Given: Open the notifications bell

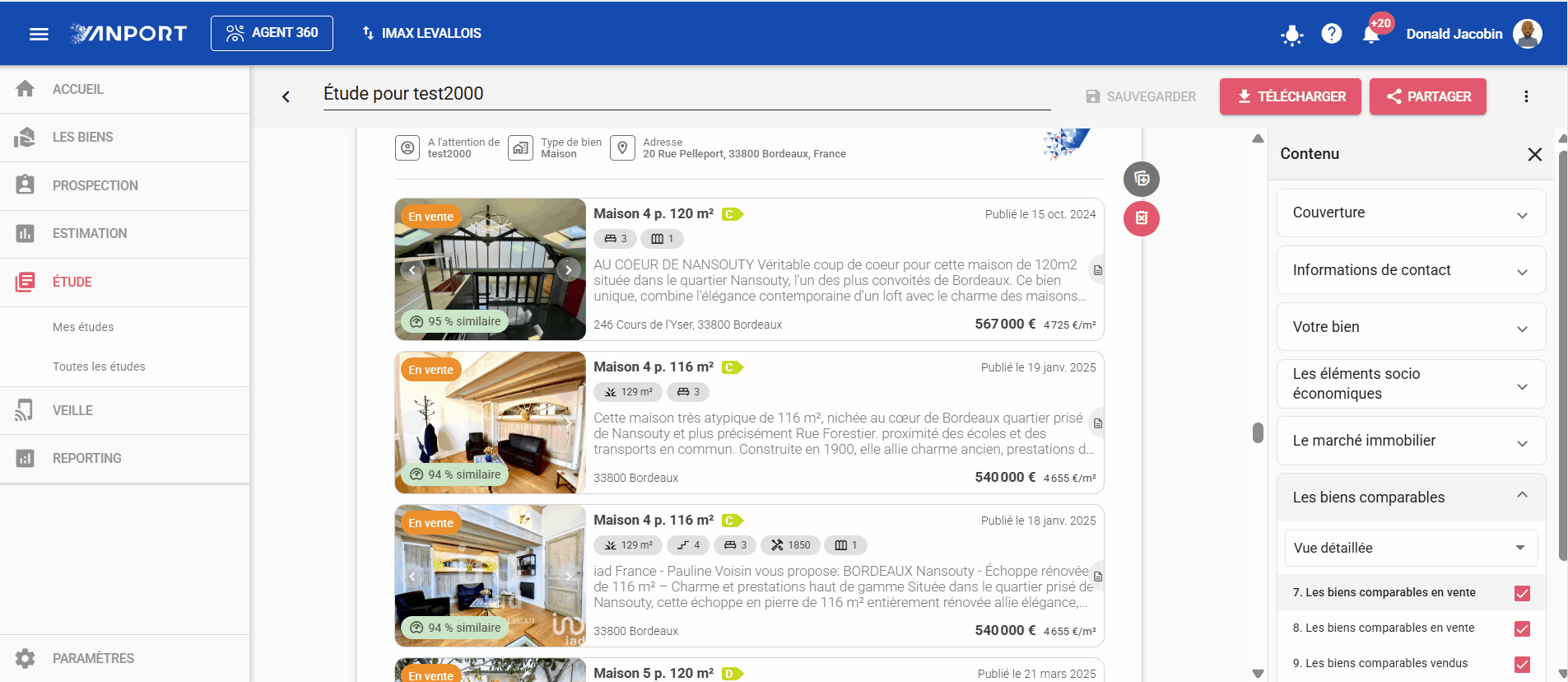Looking at the screenshot, I should point(1370,35).
